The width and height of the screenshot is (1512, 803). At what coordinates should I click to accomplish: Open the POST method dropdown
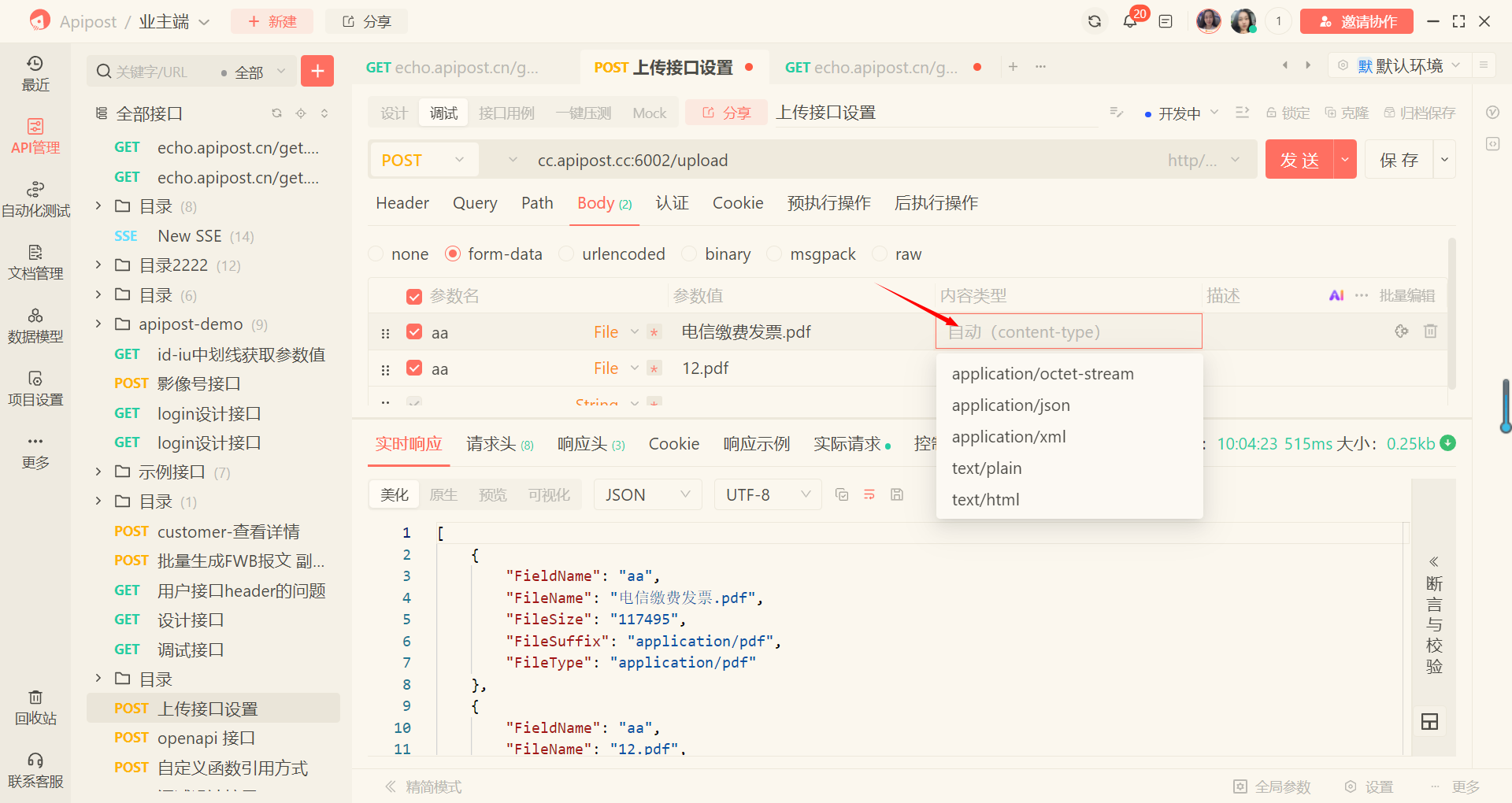pyautogui.click(x=424, y=160)
